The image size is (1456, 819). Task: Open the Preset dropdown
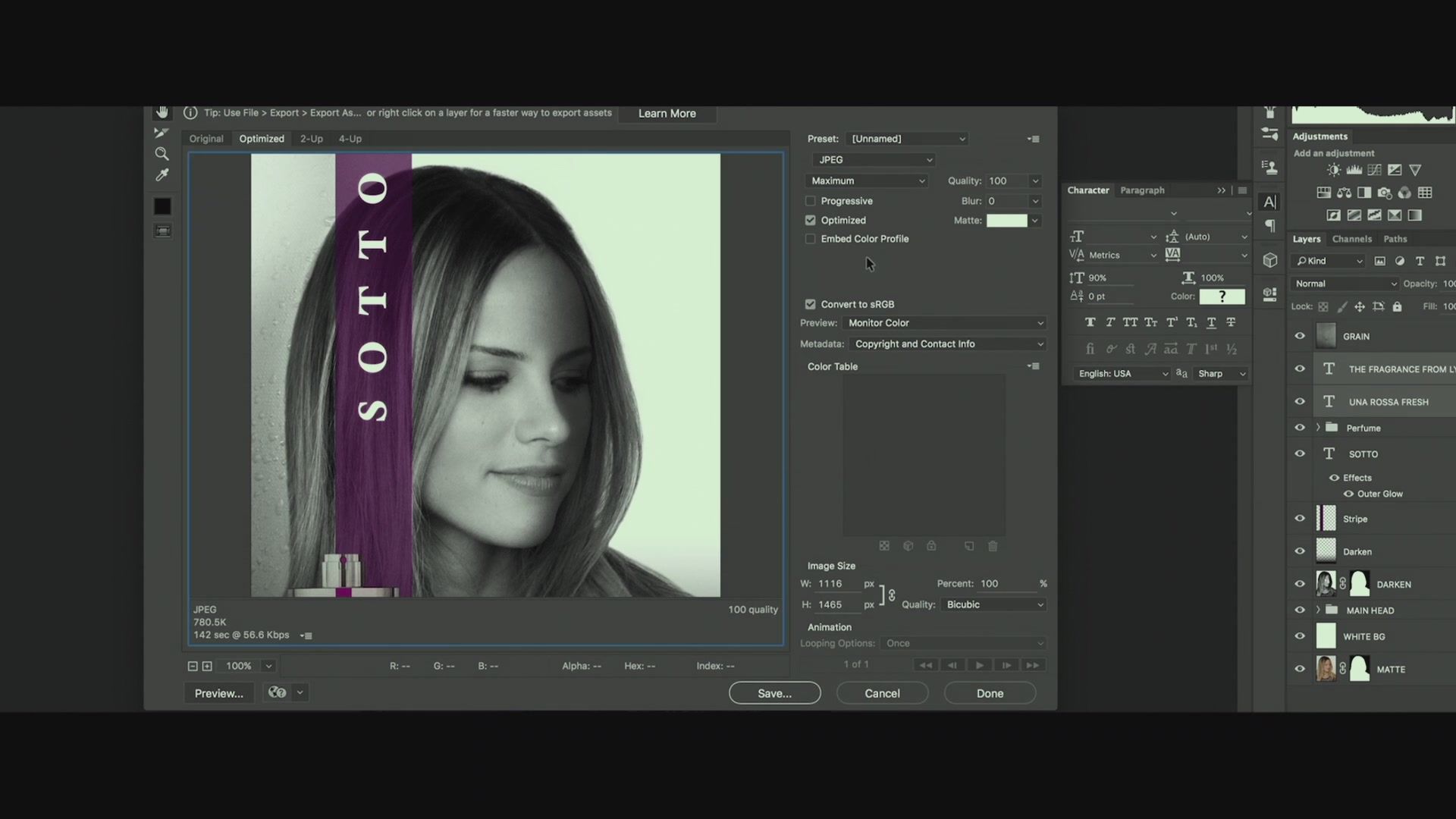[907, 139]
